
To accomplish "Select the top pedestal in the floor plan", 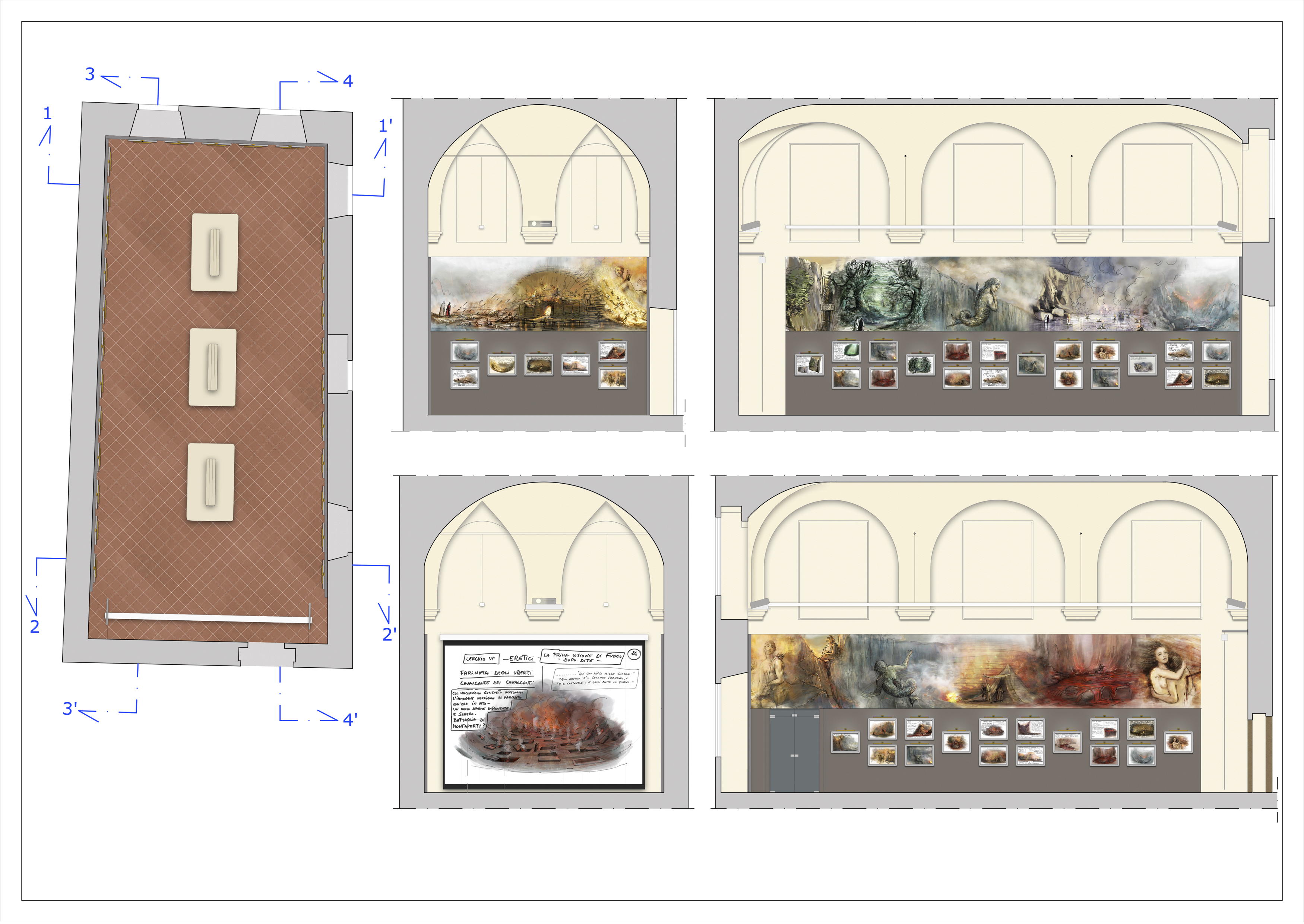I will tap(215, 253).
